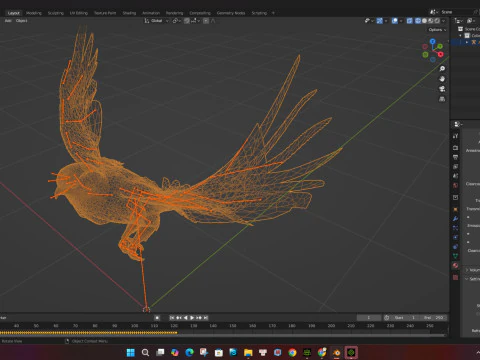Open proportional editing falloff menu
Viewport: 480px width, 360px height.
point(213,21)
